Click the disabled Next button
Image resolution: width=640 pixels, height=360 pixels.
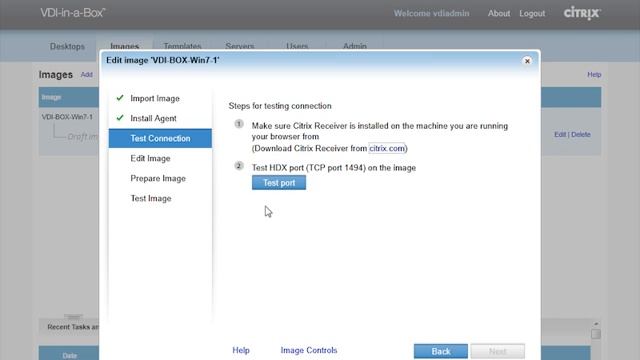click(498, 351)
